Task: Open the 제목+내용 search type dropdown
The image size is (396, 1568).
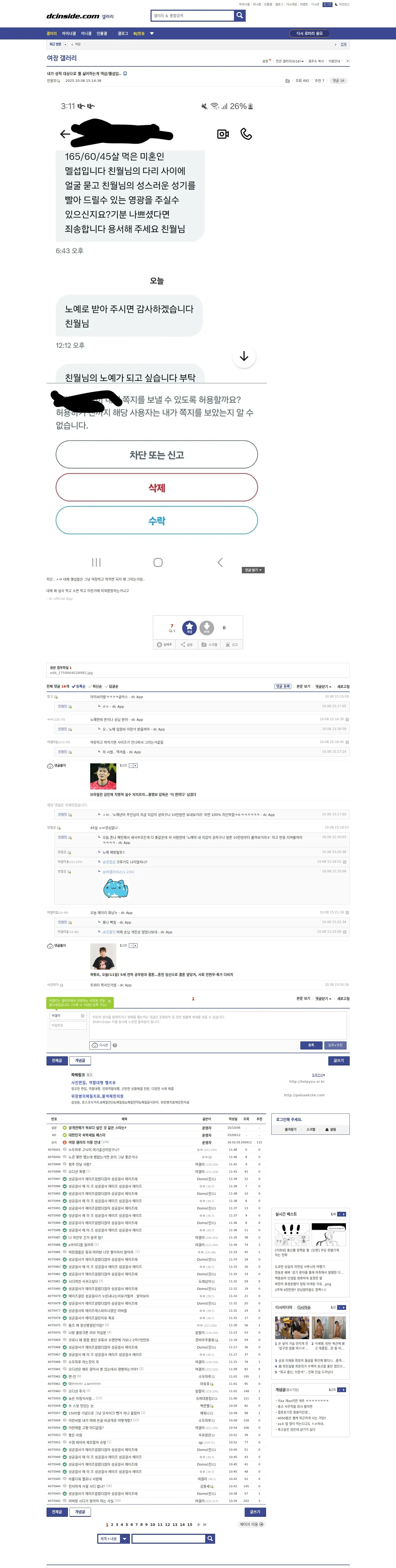Action: point(113,1538)
